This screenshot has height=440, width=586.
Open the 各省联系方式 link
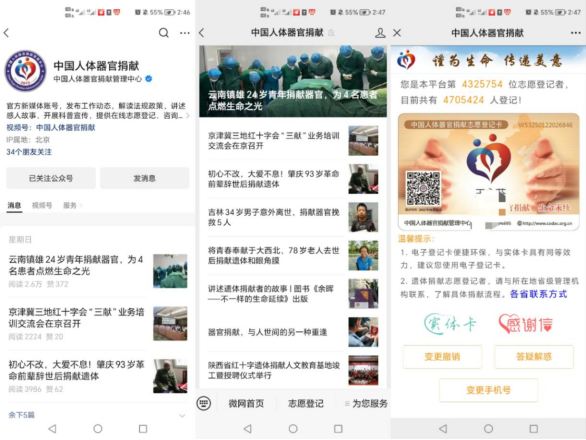[539, 294]
